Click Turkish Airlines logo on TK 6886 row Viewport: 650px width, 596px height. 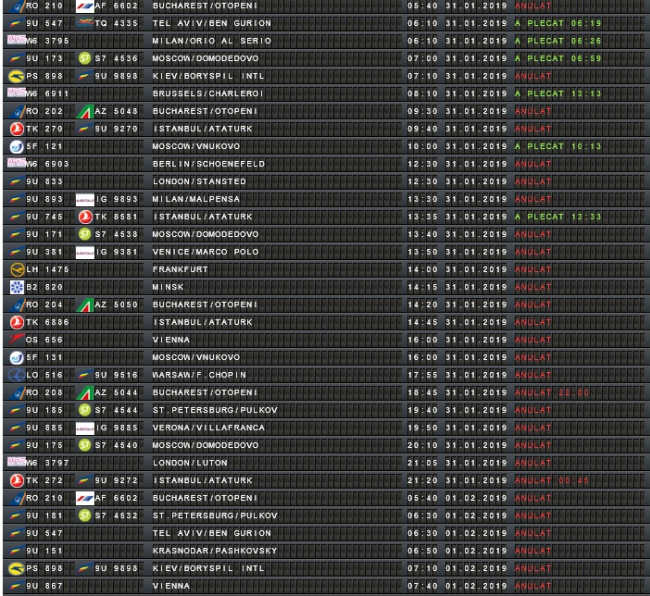(17, 322)
